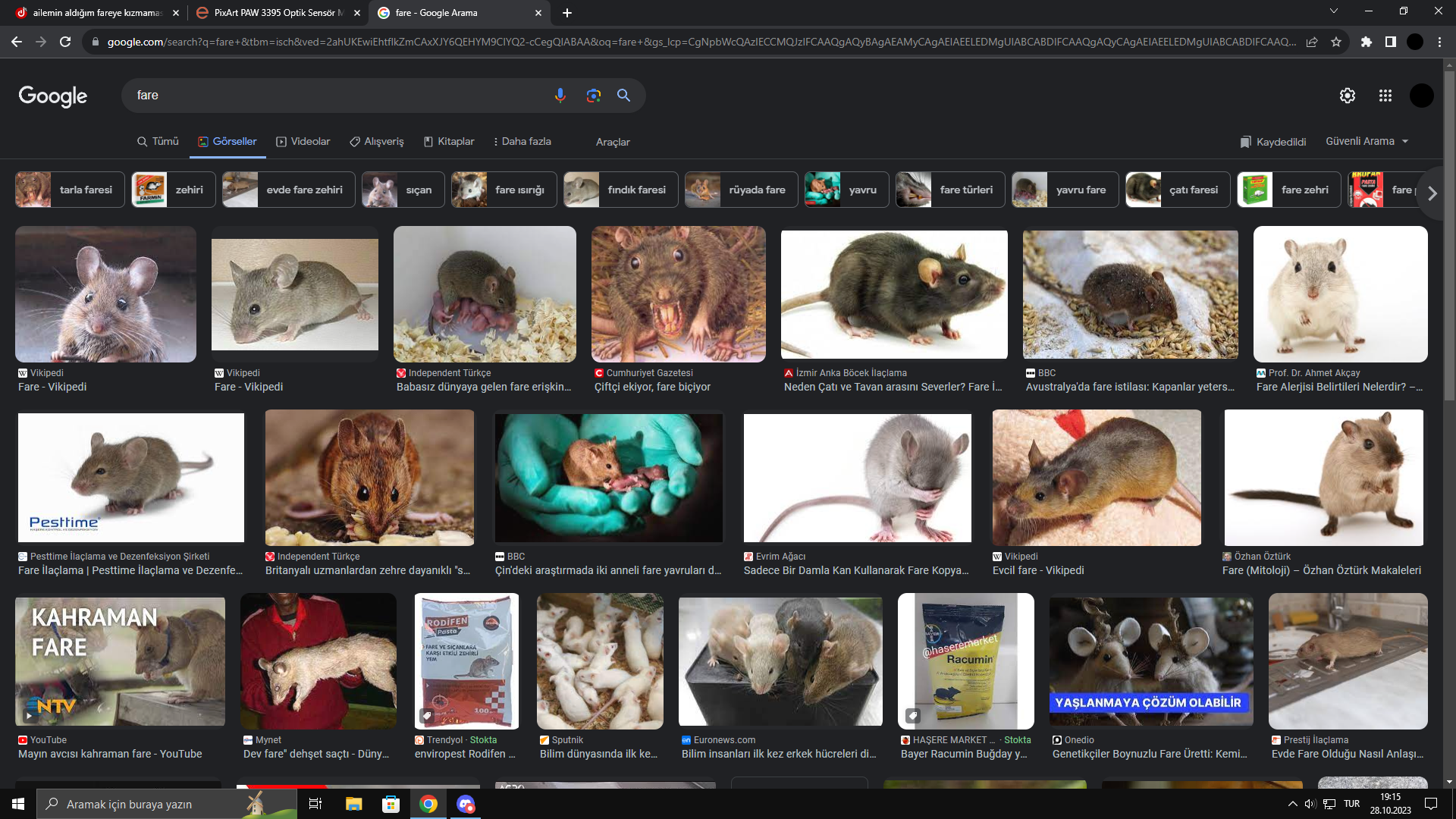This screenshot has width=1456, height=819.
Task: Reload the page
Action: [x=65, y=42]
